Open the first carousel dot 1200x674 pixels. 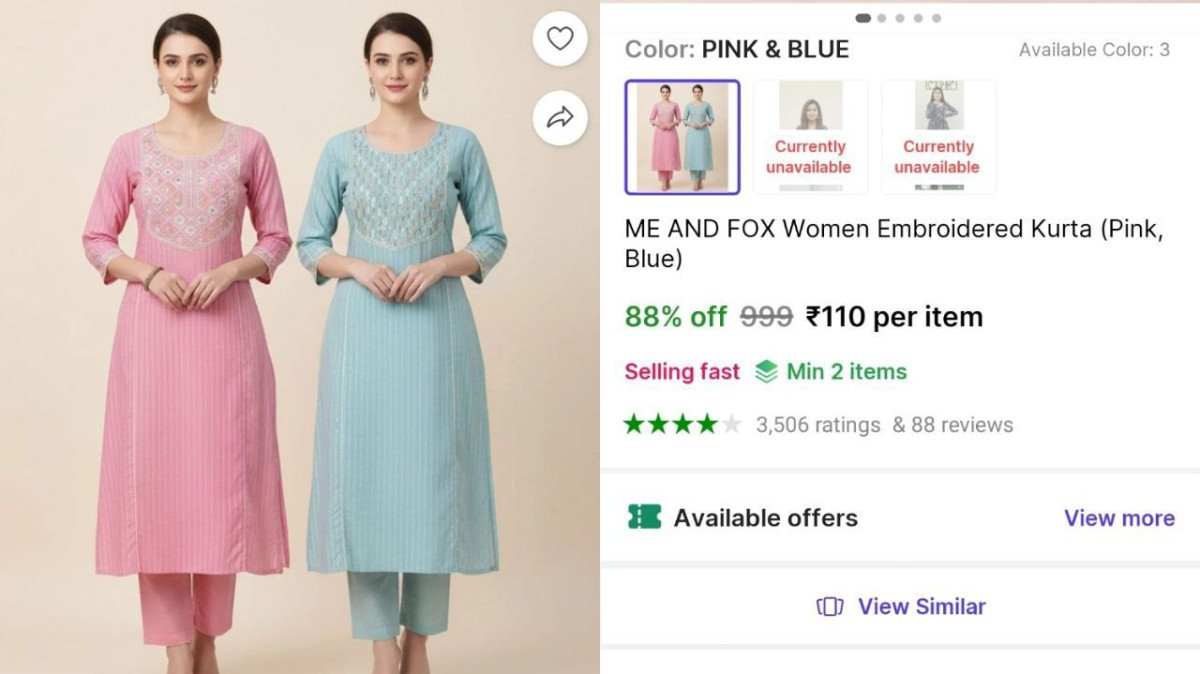pos(863,17)
